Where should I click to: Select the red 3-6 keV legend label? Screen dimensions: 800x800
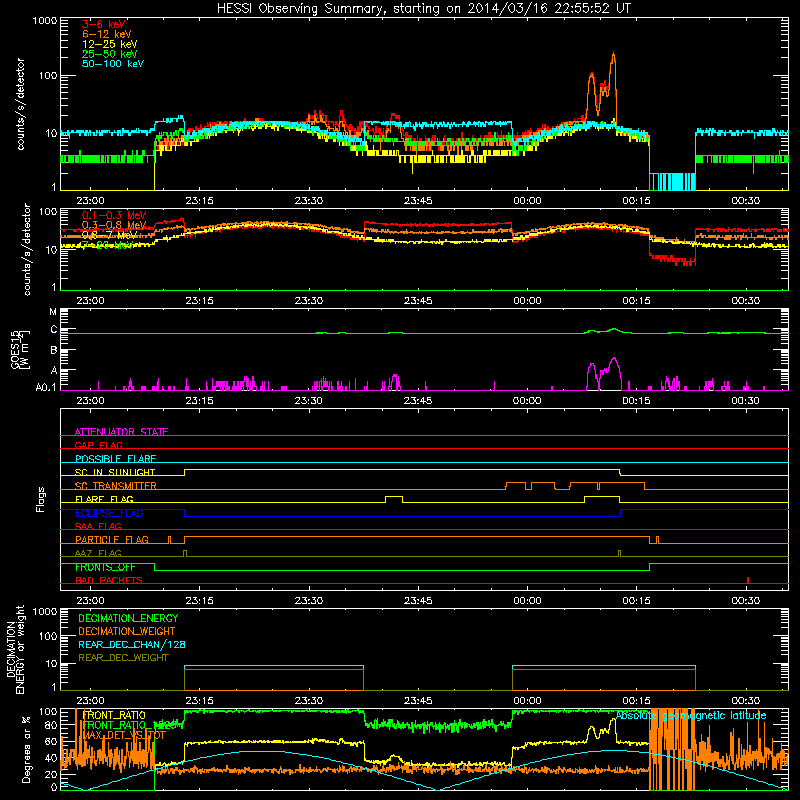[x=104, y=24]
